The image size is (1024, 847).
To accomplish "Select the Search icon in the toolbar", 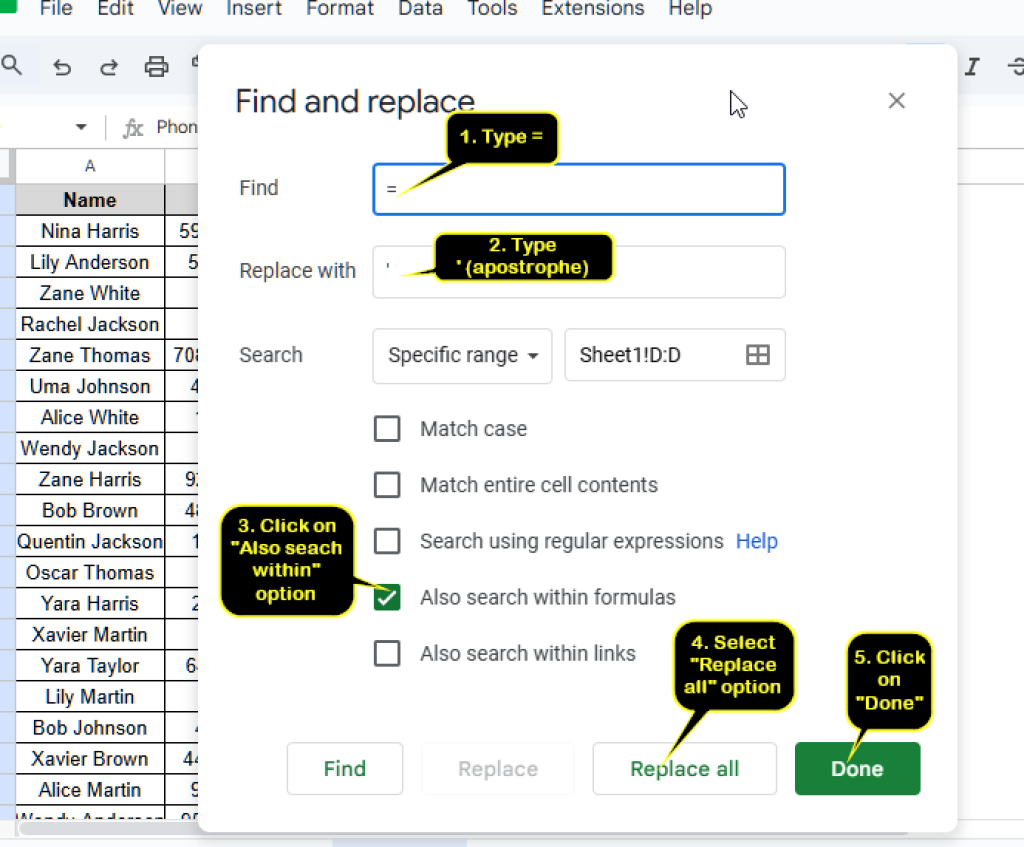I will coord(10,64).
